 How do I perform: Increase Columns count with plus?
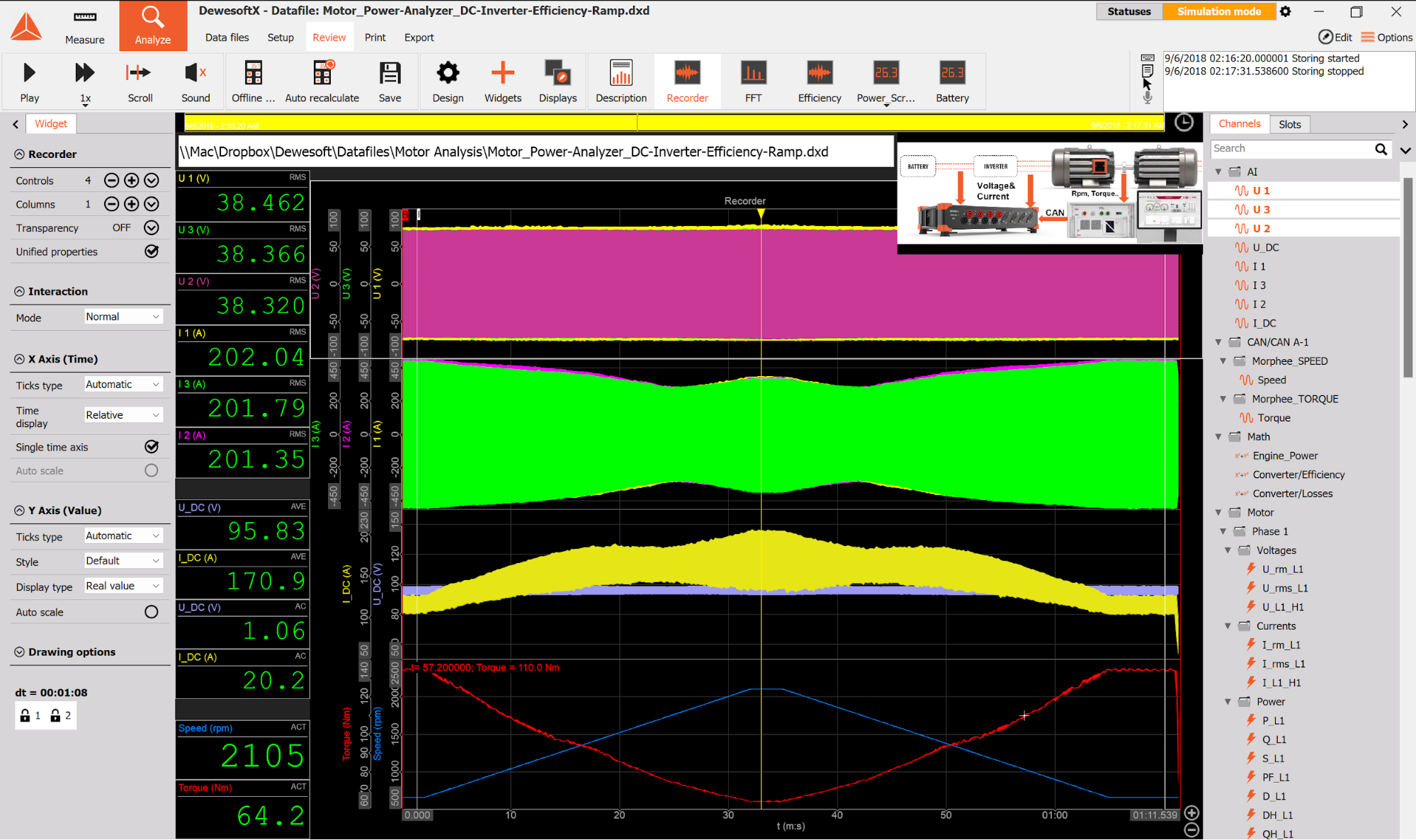pyautogui.click(x=131, y=204)
